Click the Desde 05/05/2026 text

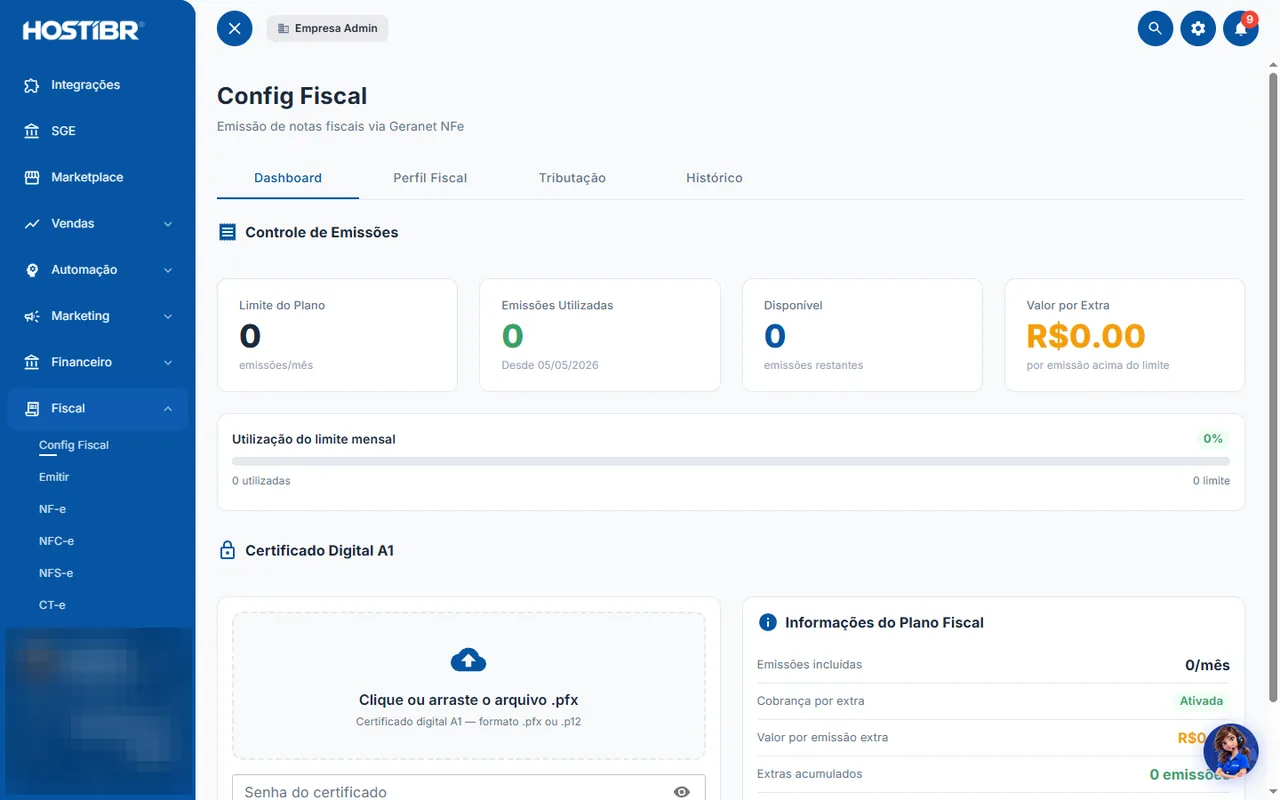tap(550, 365)
